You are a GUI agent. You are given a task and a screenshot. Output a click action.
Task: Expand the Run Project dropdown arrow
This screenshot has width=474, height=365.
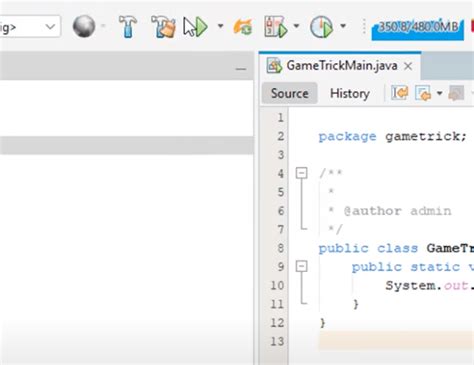220,26
